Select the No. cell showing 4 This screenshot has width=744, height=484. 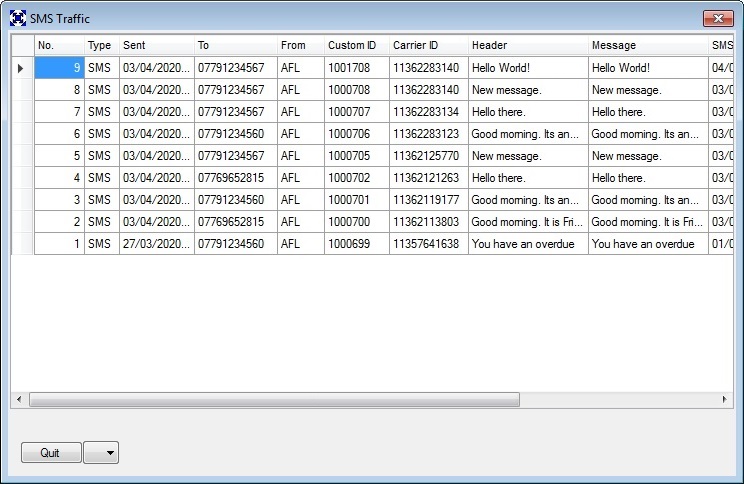[59, 177]
